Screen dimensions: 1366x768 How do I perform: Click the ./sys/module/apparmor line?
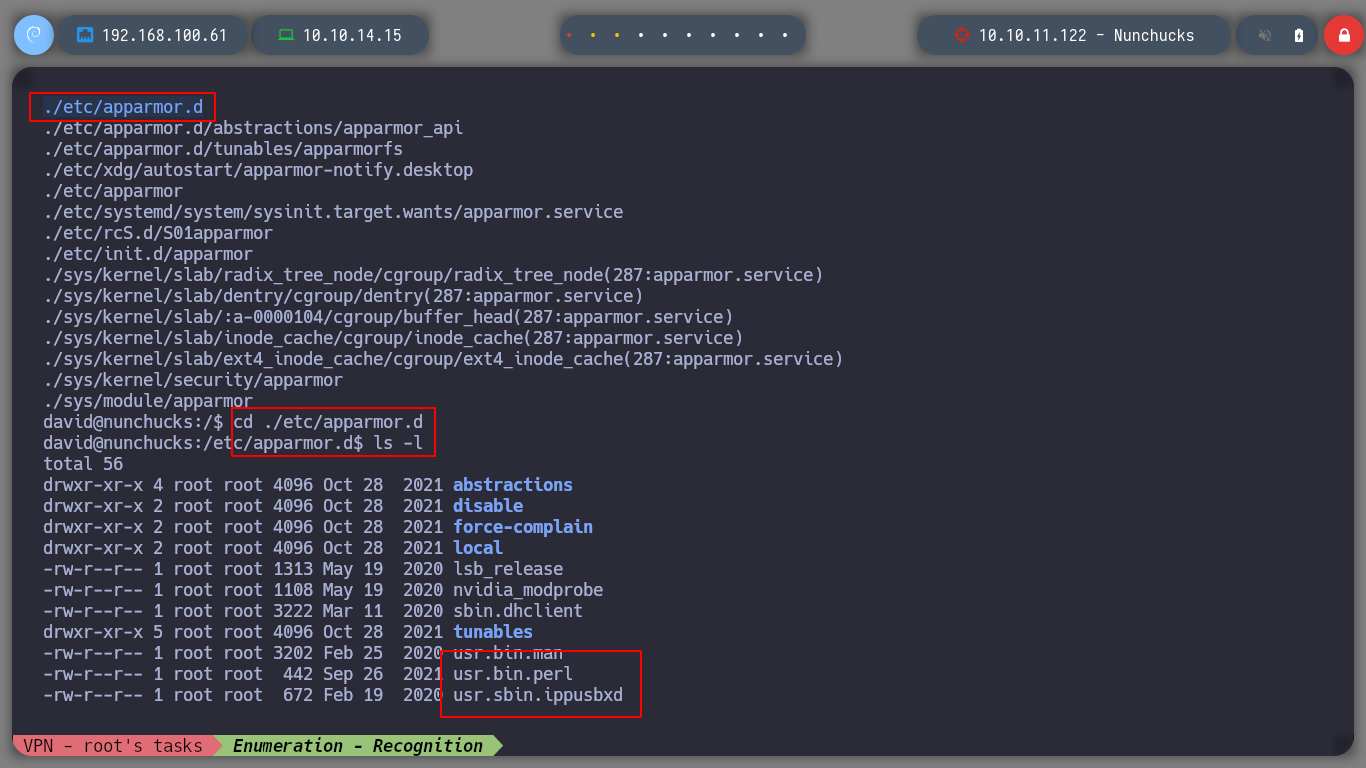pos(148,401)
